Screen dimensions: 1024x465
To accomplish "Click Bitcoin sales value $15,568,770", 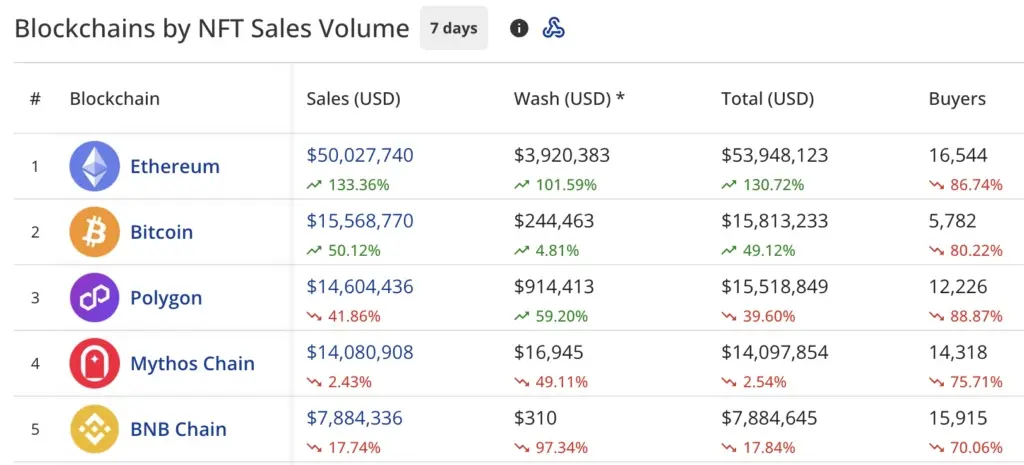I will [x=360, y=221].
